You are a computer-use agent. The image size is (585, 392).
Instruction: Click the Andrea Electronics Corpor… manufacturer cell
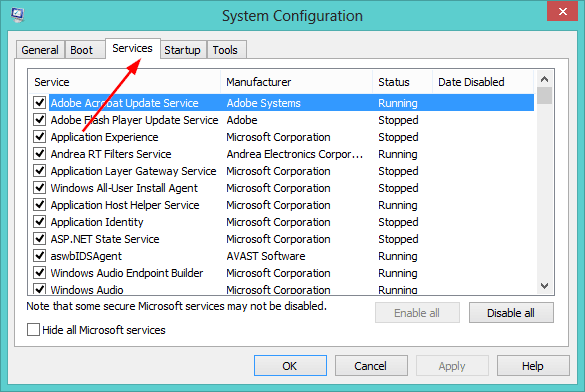295,154
